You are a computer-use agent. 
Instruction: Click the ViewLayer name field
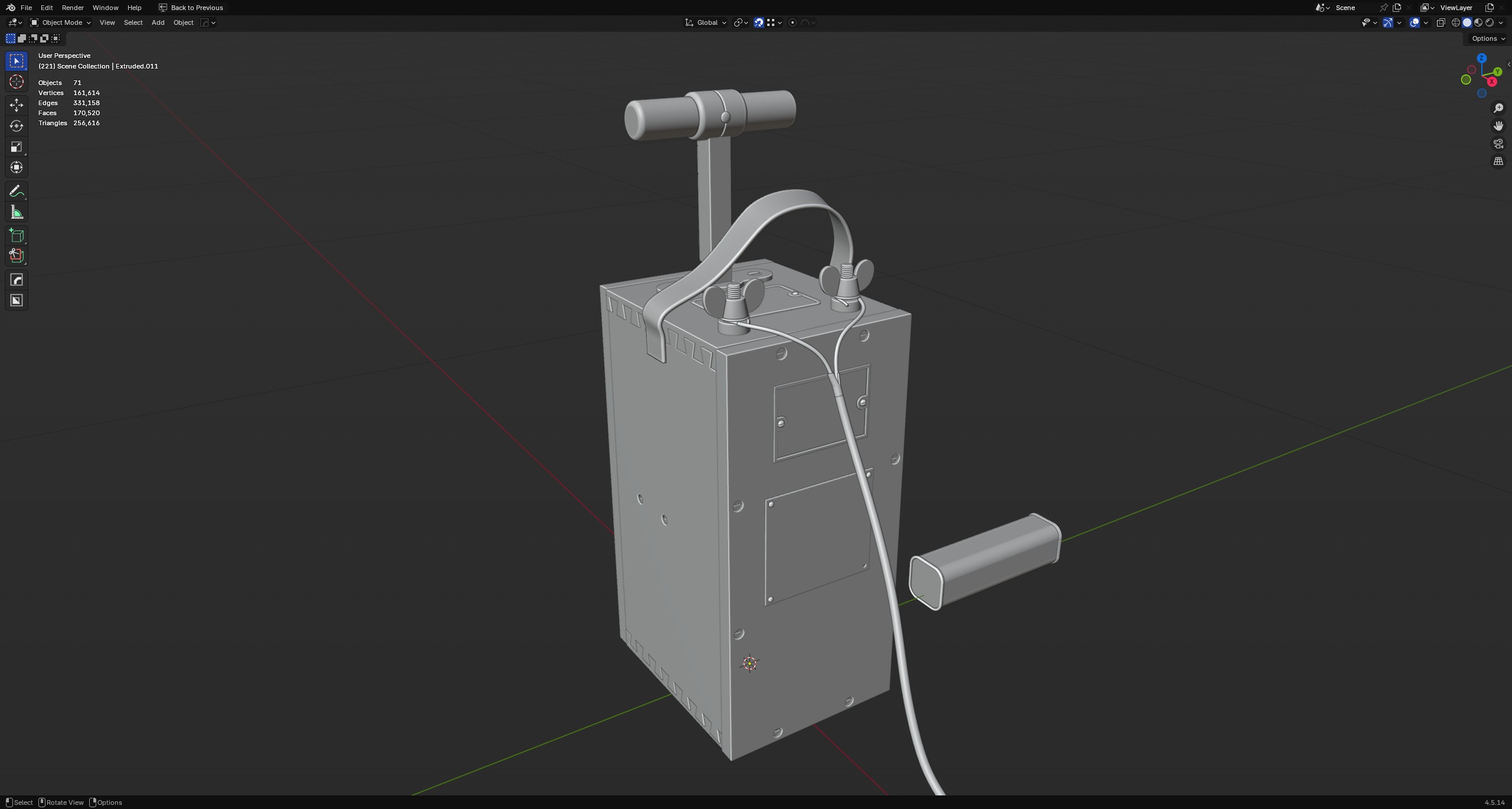click(x=1461, y=8)
